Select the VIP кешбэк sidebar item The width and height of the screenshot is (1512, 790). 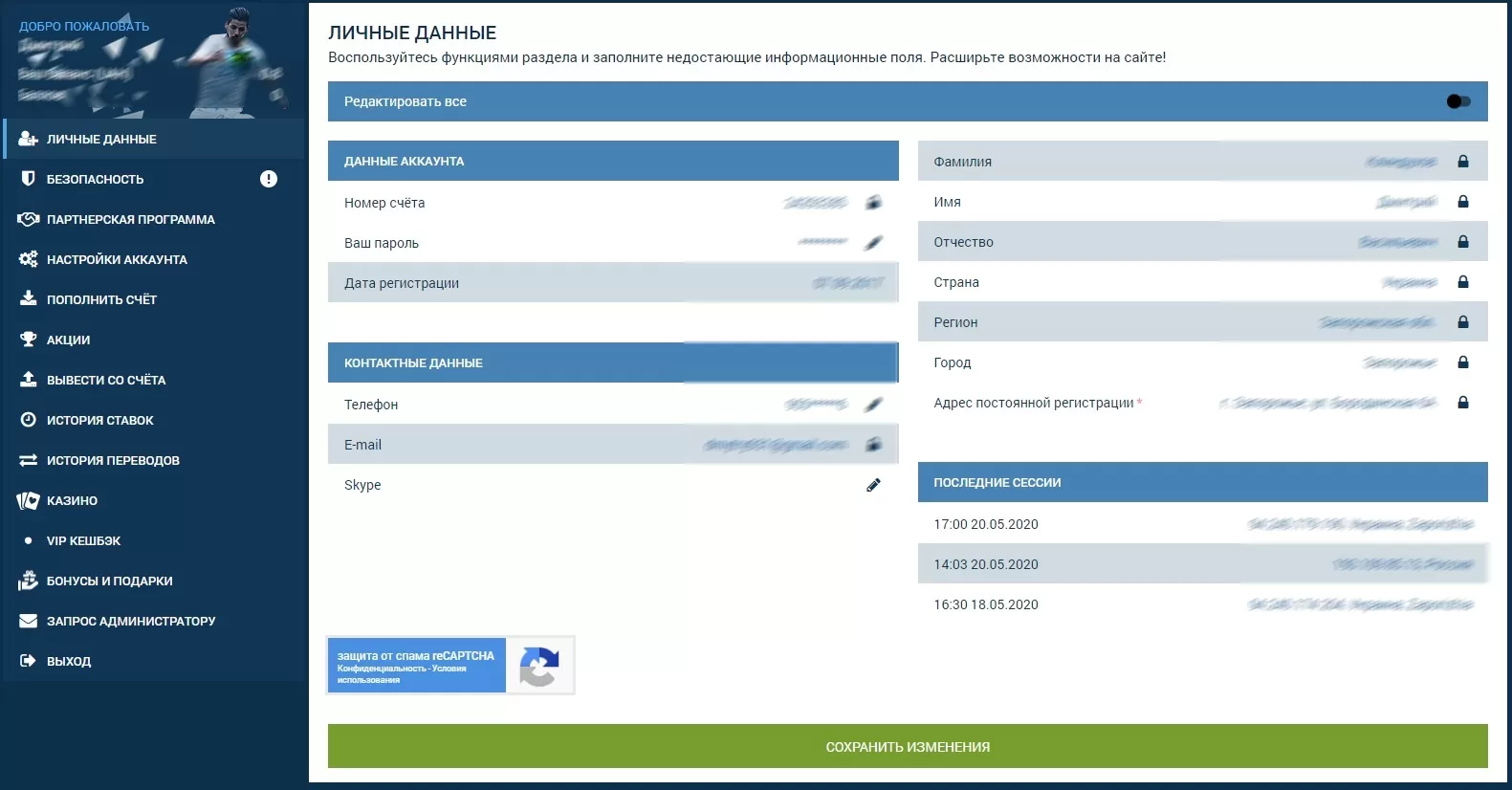[x=83, y=540]
